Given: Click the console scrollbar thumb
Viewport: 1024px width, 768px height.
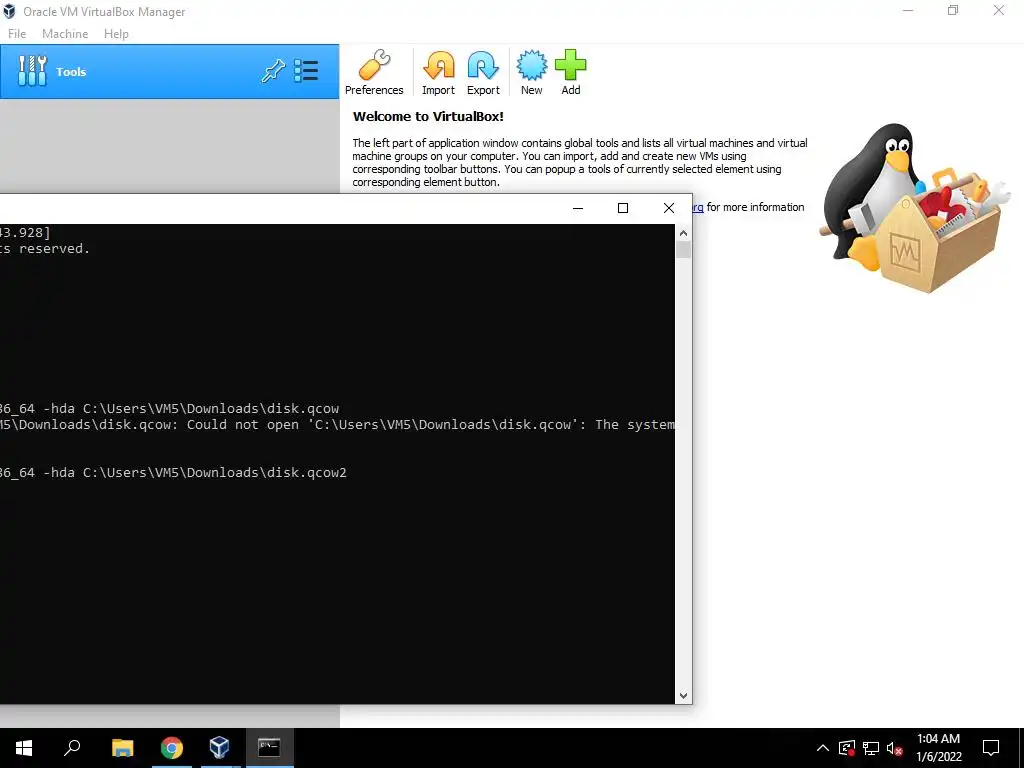Looking at the screenshot, I should pos(683,249).
